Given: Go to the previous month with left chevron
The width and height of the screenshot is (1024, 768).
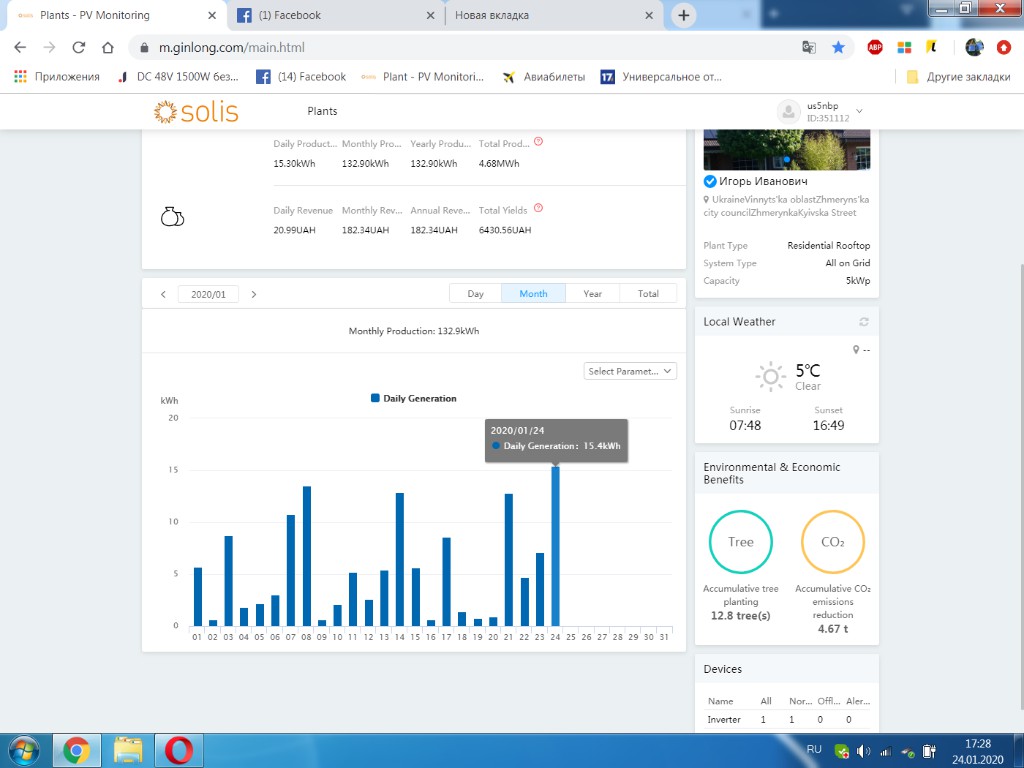Looking at the screenshot, I should click(163, 295).
